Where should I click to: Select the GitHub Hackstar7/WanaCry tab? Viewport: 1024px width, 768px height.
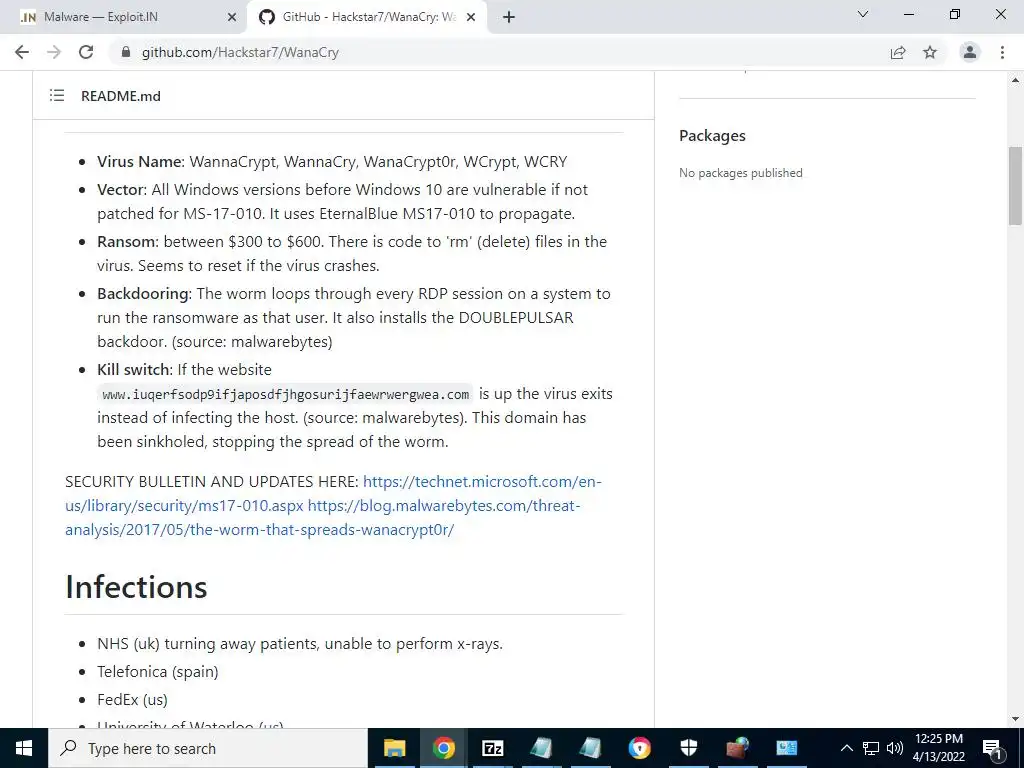367,17
